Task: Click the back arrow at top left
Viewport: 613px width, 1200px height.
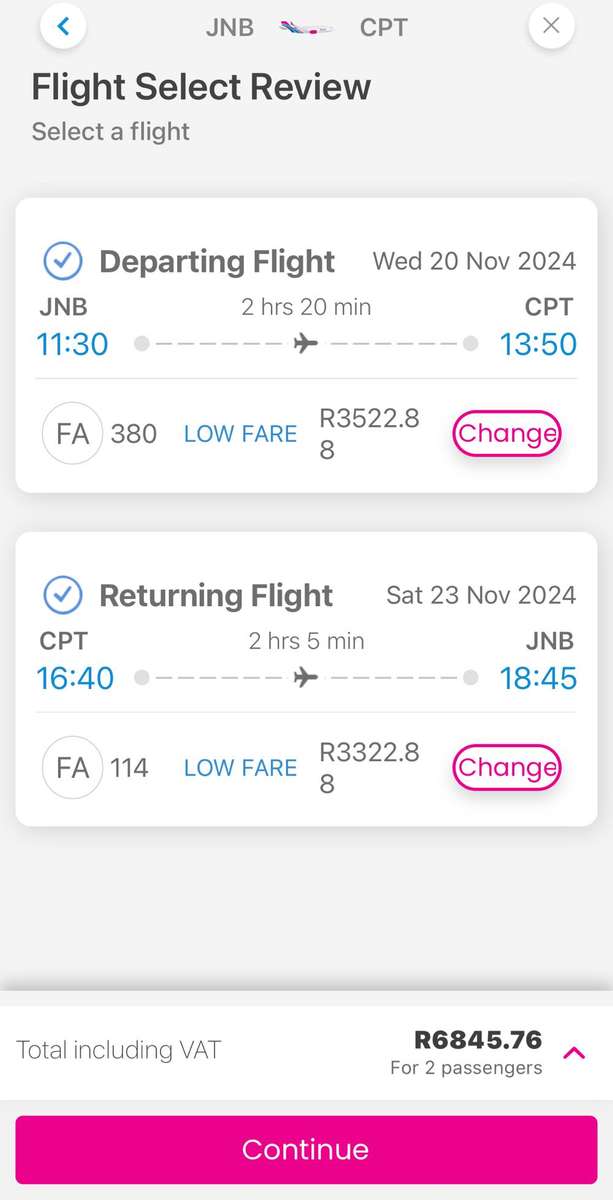Action: tap(63, 26)
